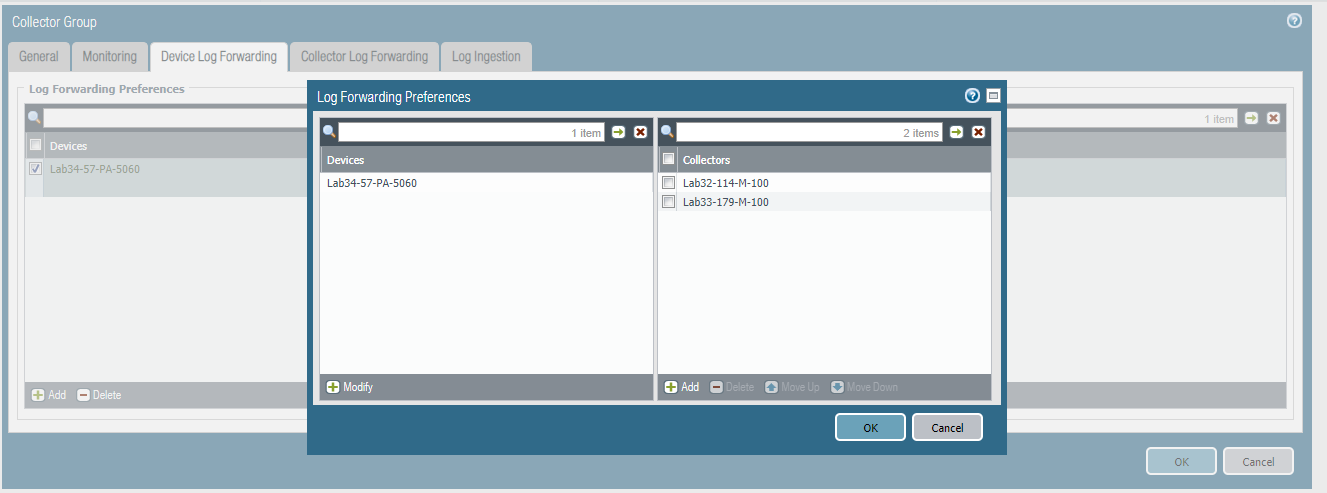Clear filter icon in background search bar
This screenshot has height=493, width=1327.
click(1273, 118)
